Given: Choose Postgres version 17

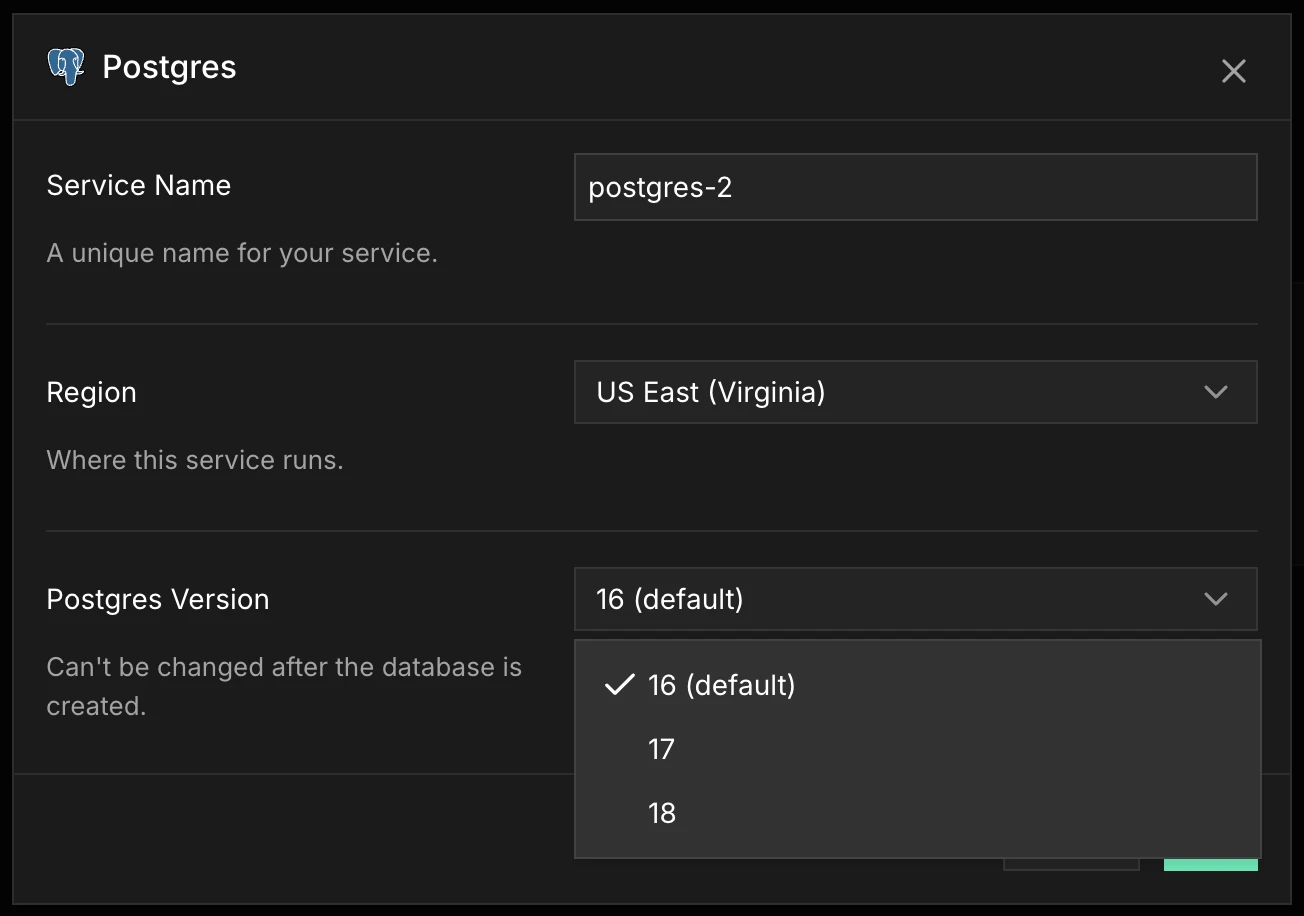Looking at the screenshot, I should [917, 749].
